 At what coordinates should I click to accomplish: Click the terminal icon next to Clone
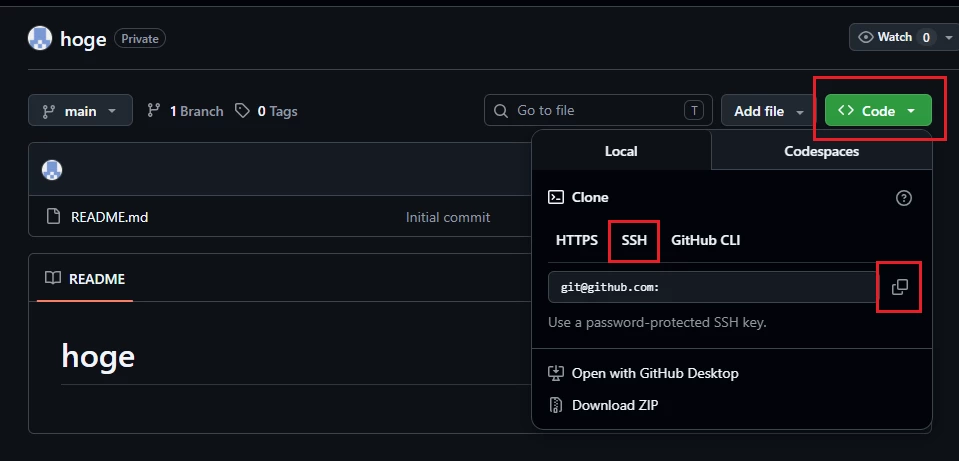pos(555,197)
